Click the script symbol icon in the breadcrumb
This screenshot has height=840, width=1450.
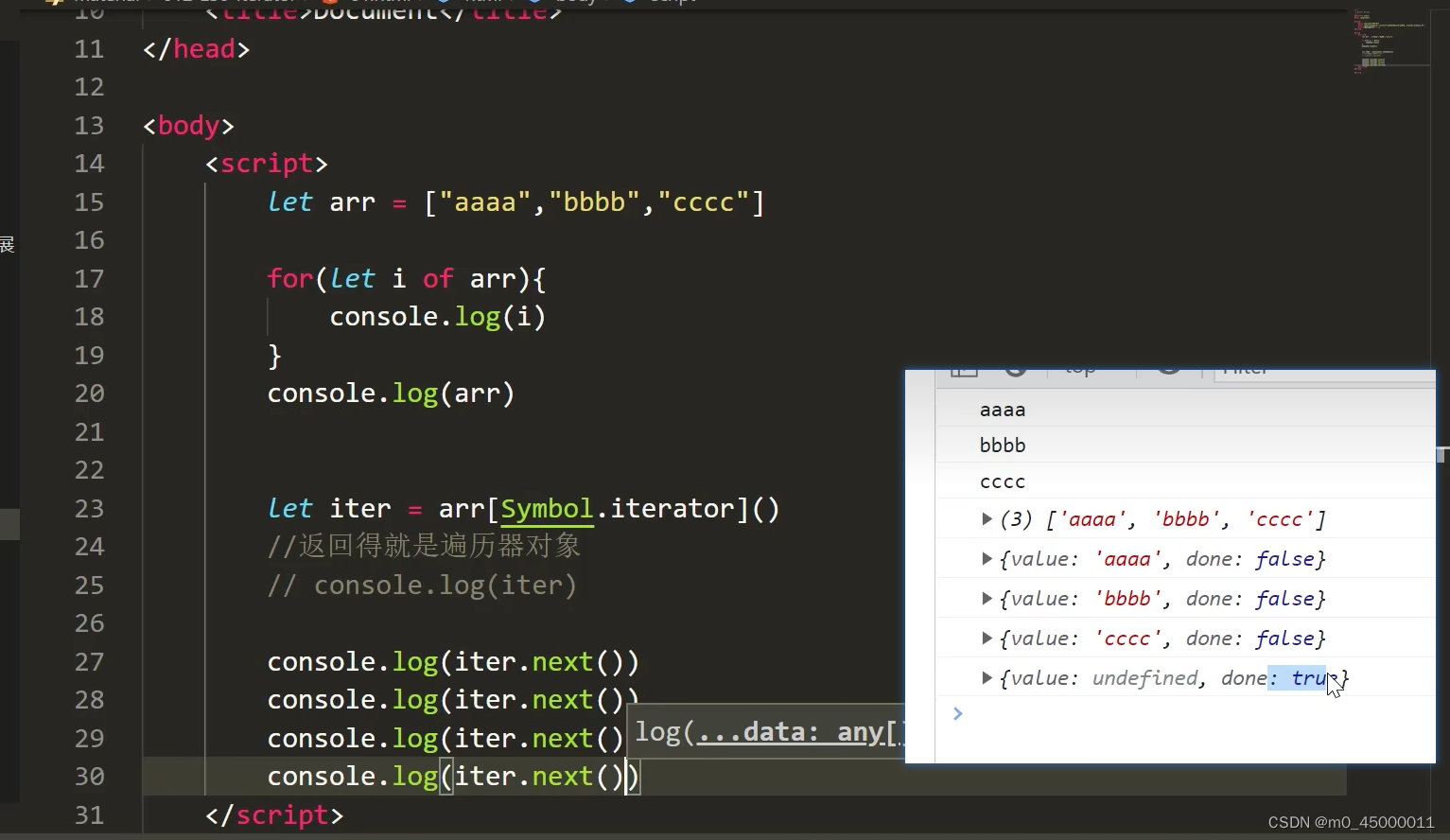click(629, 2)
